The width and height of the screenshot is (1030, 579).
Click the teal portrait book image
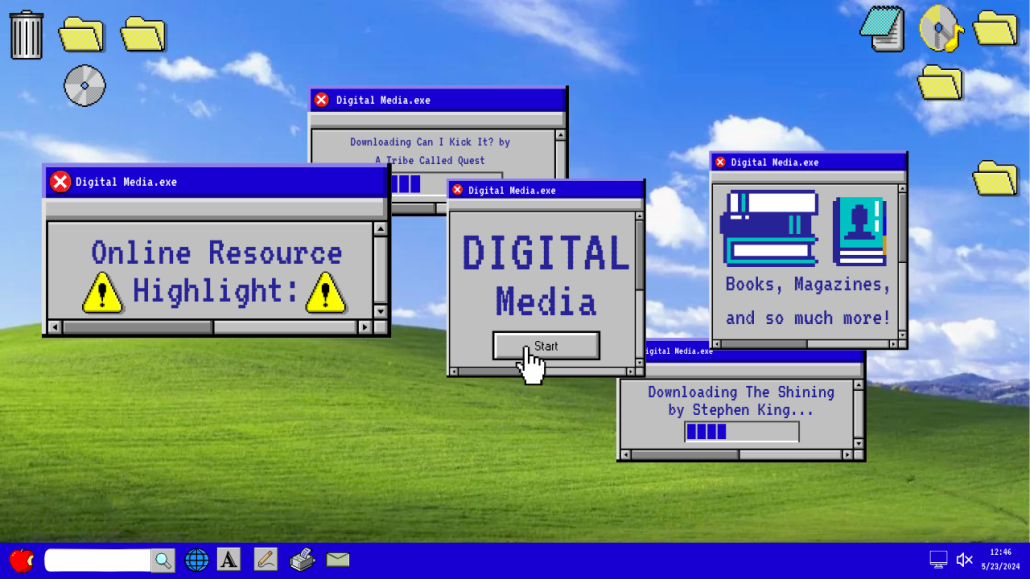[860, 231]
